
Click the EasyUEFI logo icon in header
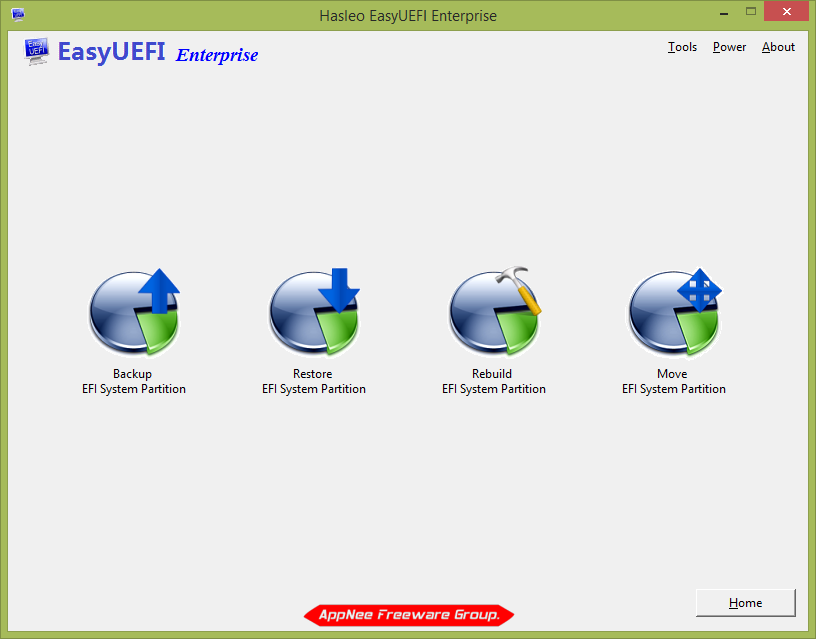pos(36,51)
